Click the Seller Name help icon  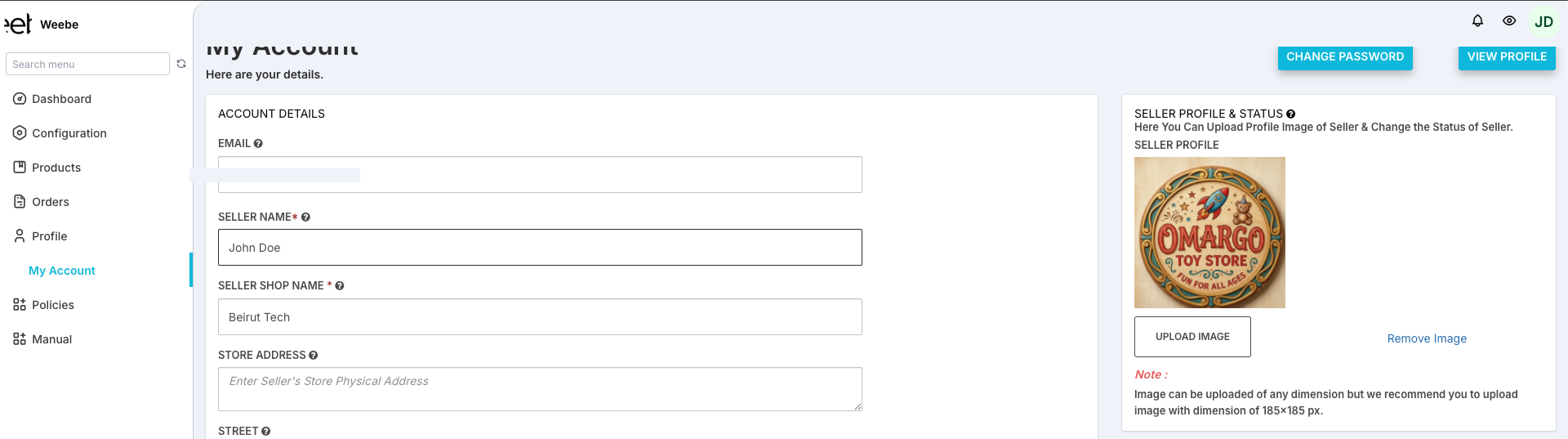coord(305,217)
